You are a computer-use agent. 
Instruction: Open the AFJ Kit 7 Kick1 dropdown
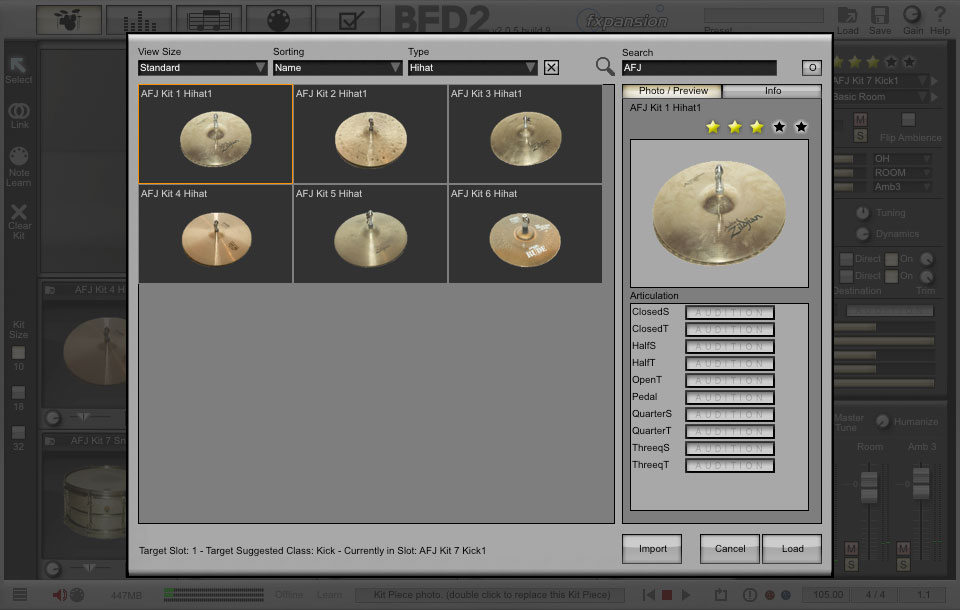tap(880, 80)
